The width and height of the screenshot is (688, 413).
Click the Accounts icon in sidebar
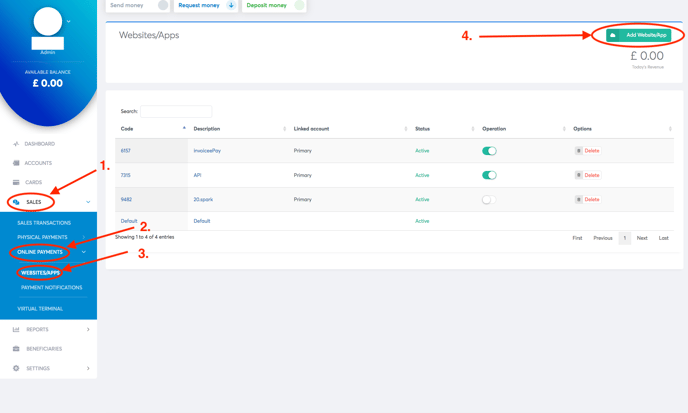[x=16, y=163]
